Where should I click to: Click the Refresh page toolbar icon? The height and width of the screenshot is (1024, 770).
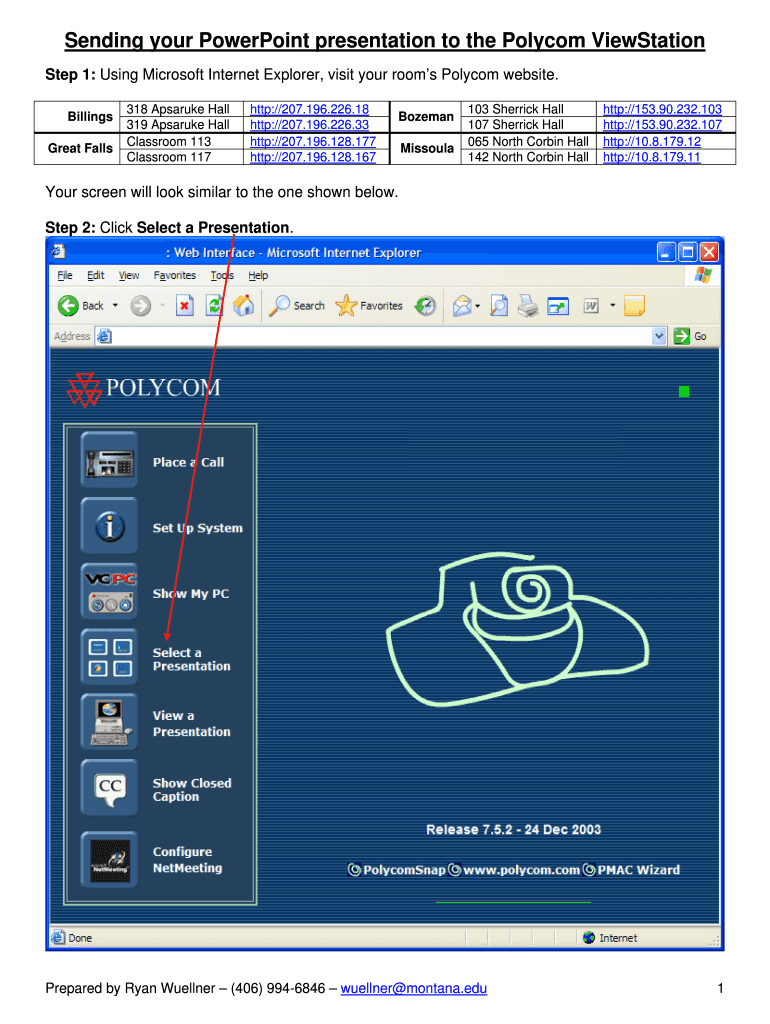point(214,305)
